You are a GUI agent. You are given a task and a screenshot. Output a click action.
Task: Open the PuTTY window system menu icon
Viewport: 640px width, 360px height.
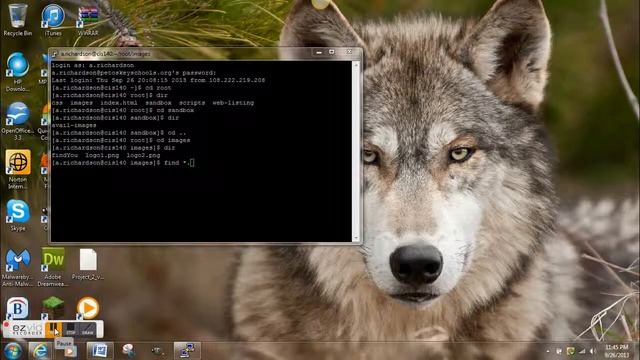point(55,53)
